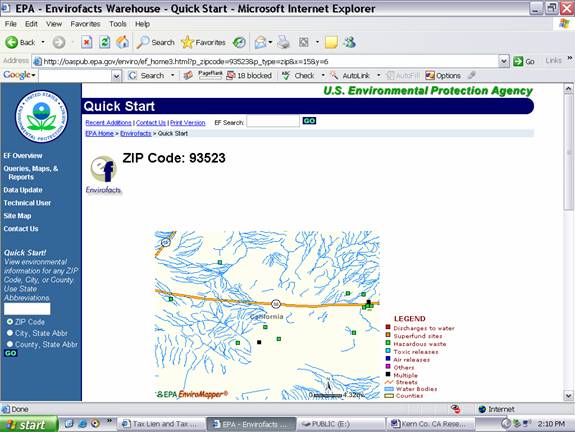575x432 pixels.
Task: Click the EF Search input field
Action: pos(273,121)
